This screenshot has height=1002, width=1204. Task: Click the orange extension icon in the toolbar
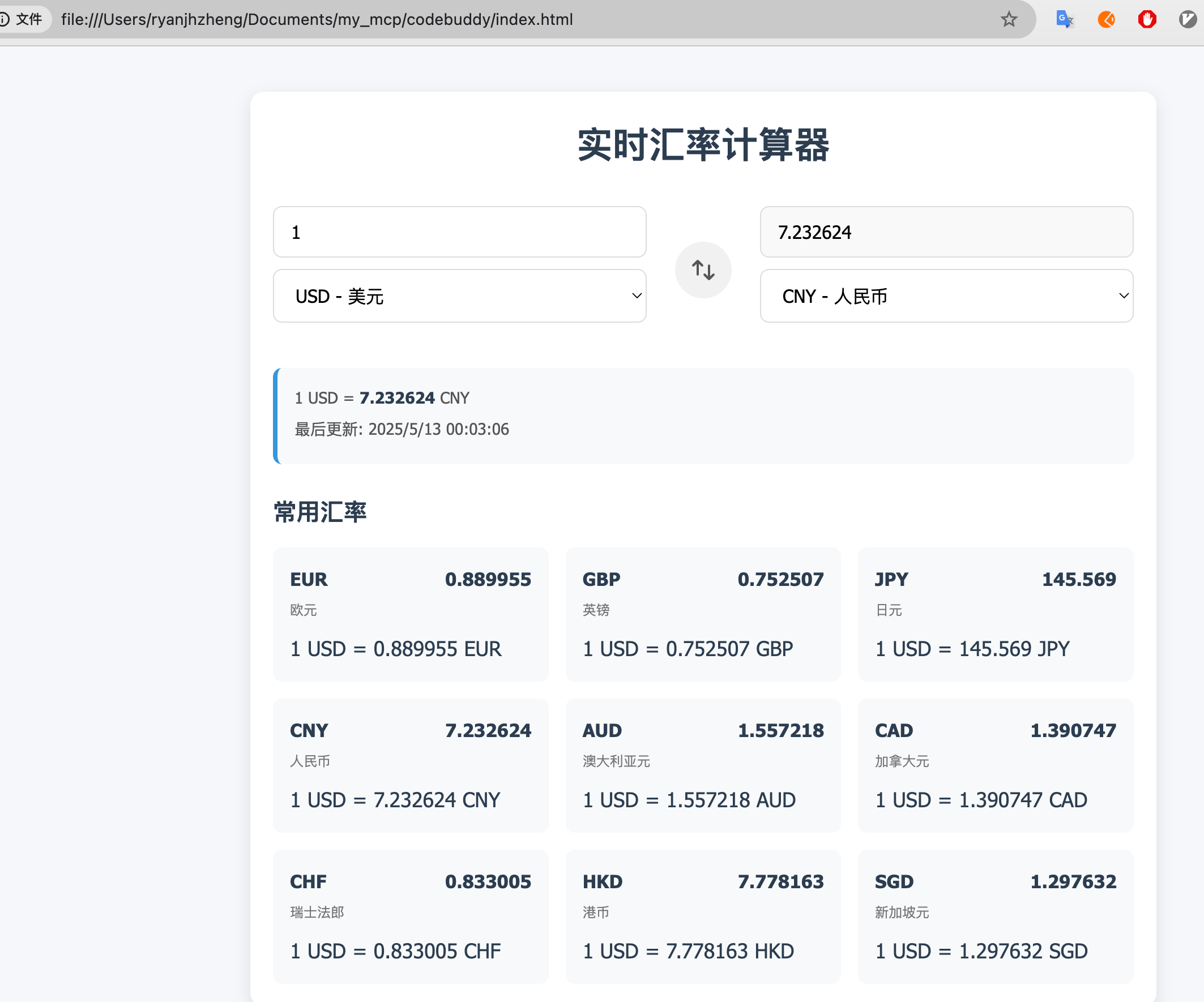coord(1106,19)
